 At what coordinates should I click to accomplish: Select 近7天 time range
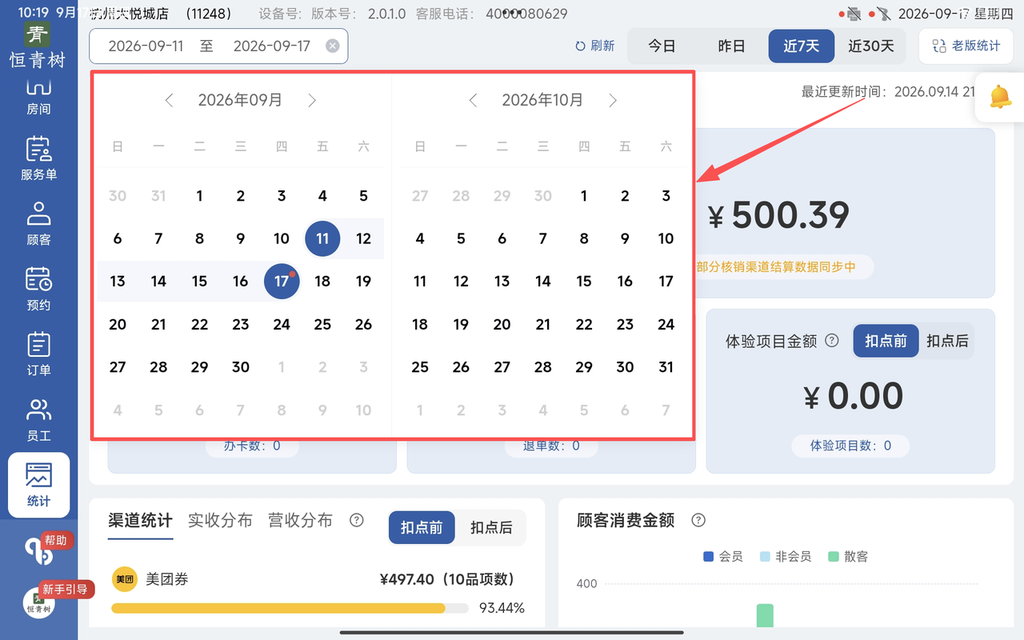[801, 46]
